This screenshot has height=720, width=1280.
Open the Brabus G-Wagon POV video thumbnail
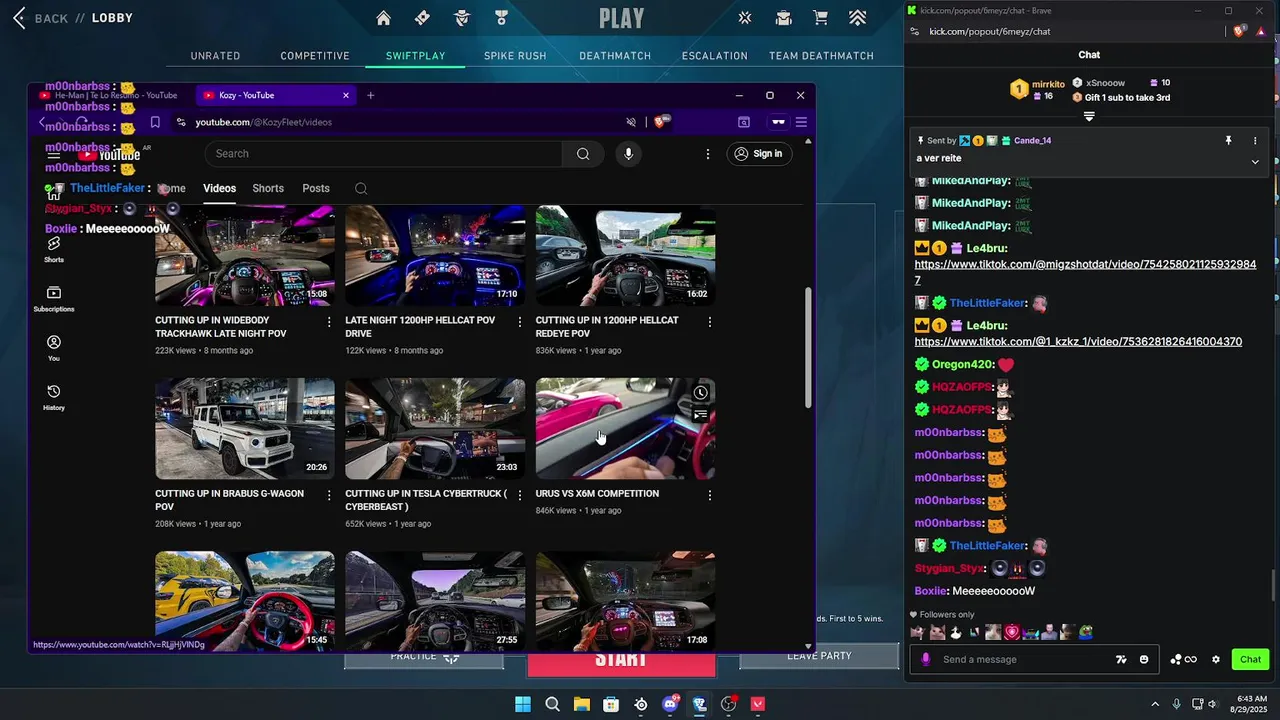click(x=245, y=429)
